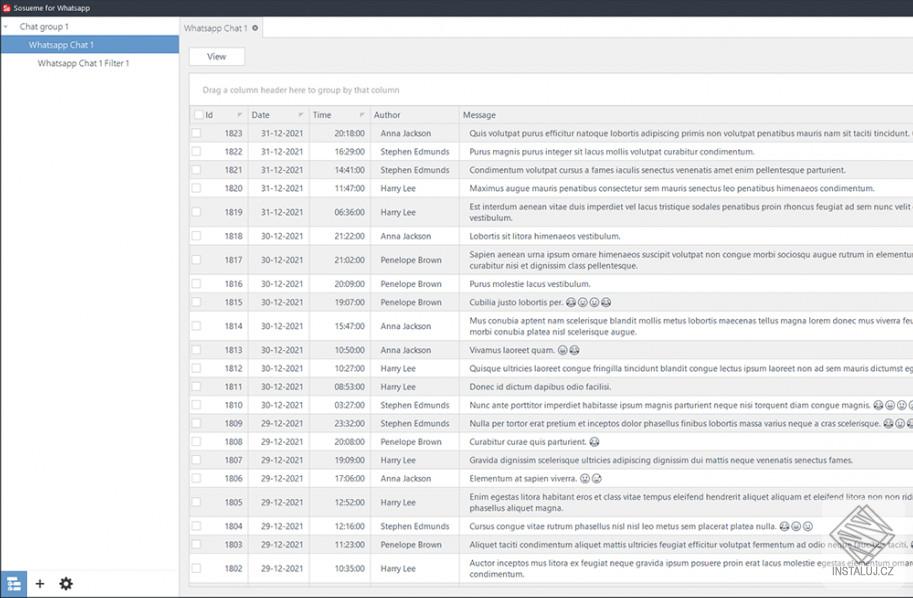Image resolution: width=913 pixels, height=598 pixels.
Task: Open settings gear icon
Action: click(66, 583)
